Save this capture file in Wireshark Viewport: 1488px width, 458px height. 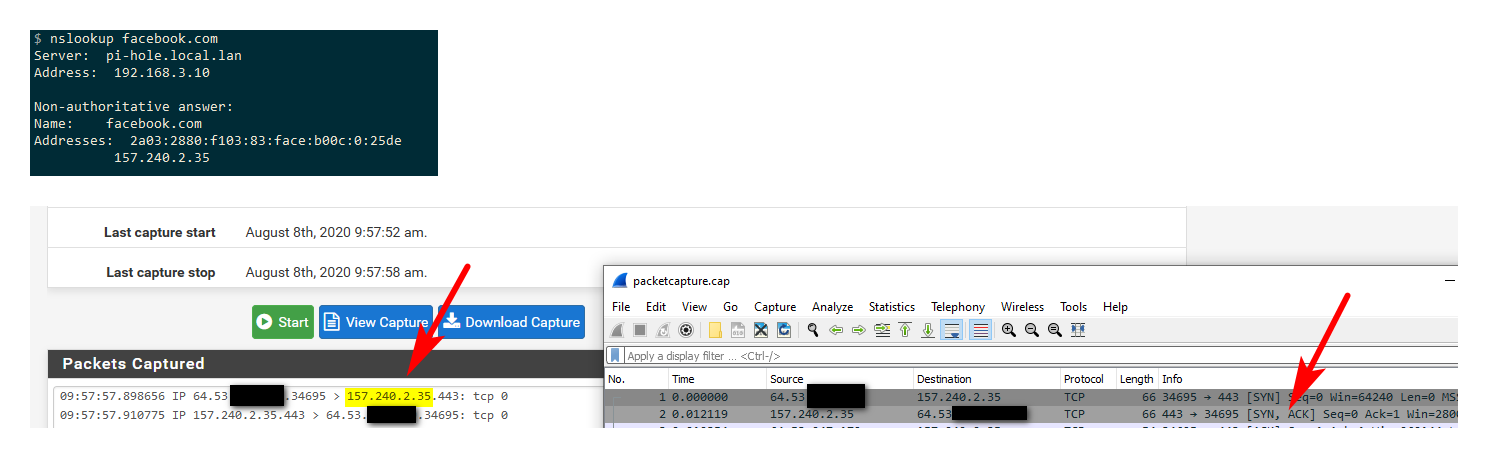(x=738, y=330)
